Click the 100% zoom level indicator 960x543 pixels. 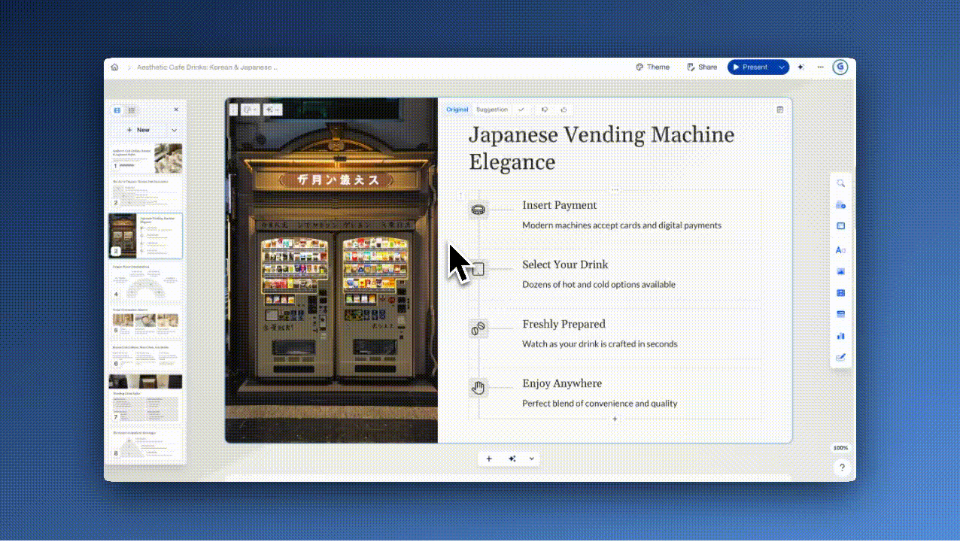(841, 448)
